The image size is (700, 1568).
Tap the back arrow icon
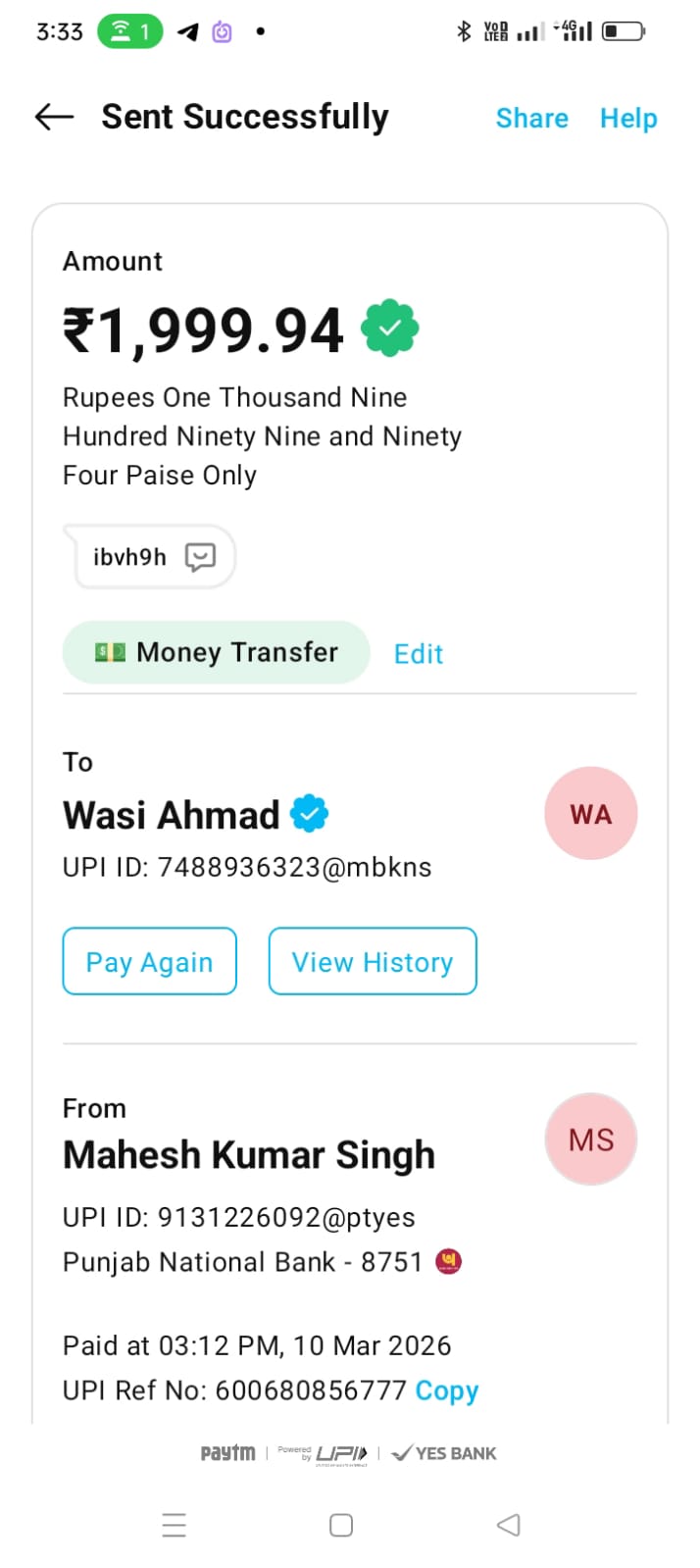pyautogui.click(x=55, y=117)
